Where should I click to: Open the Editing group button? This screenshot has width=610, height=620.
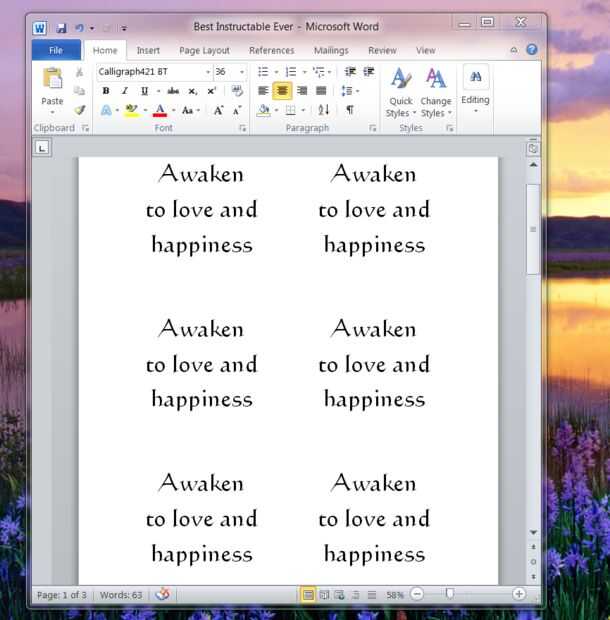tap(476, 90)
